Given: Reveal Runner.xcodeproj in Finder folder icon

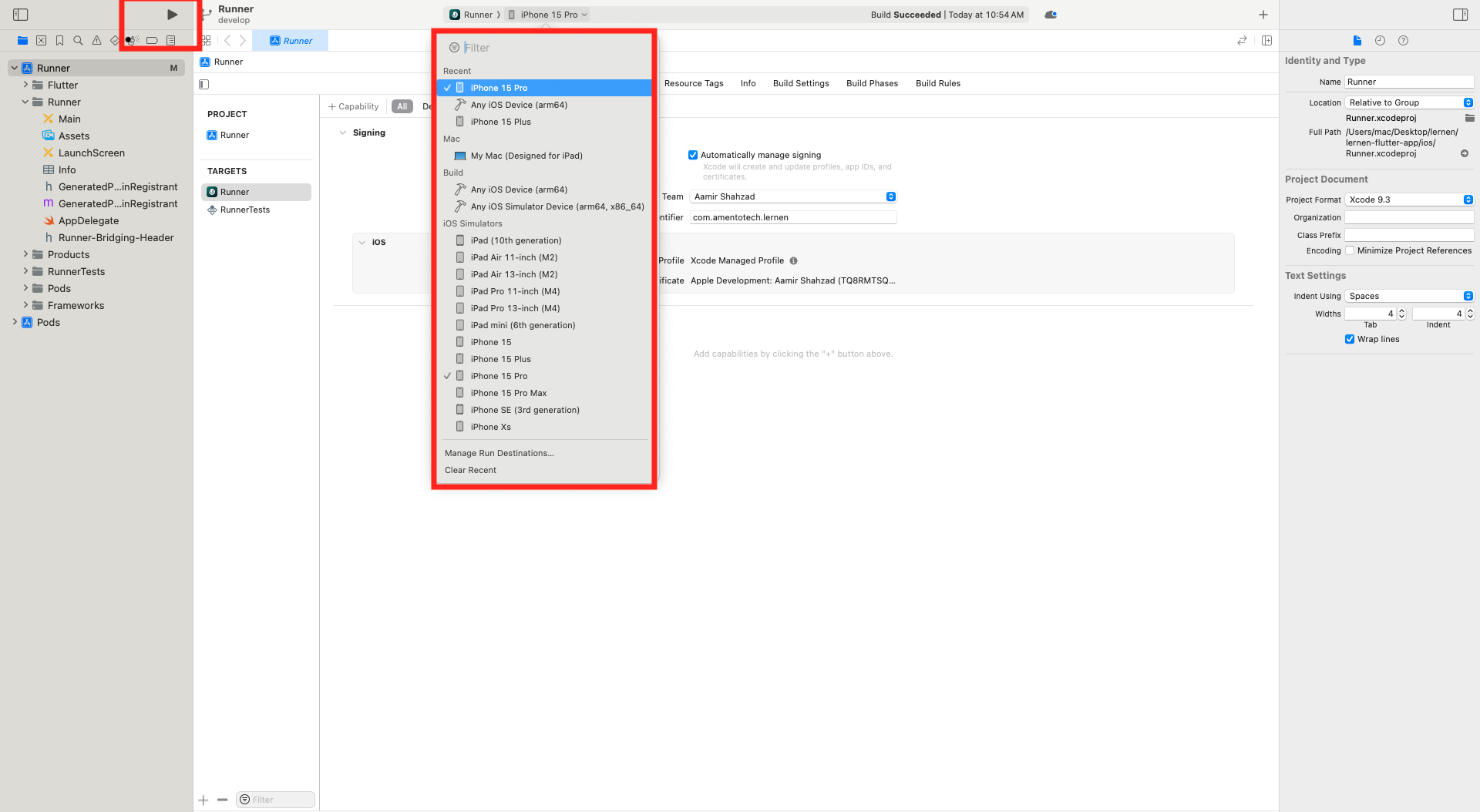Looking at the screenshot, I should [x=1469, y=118].
